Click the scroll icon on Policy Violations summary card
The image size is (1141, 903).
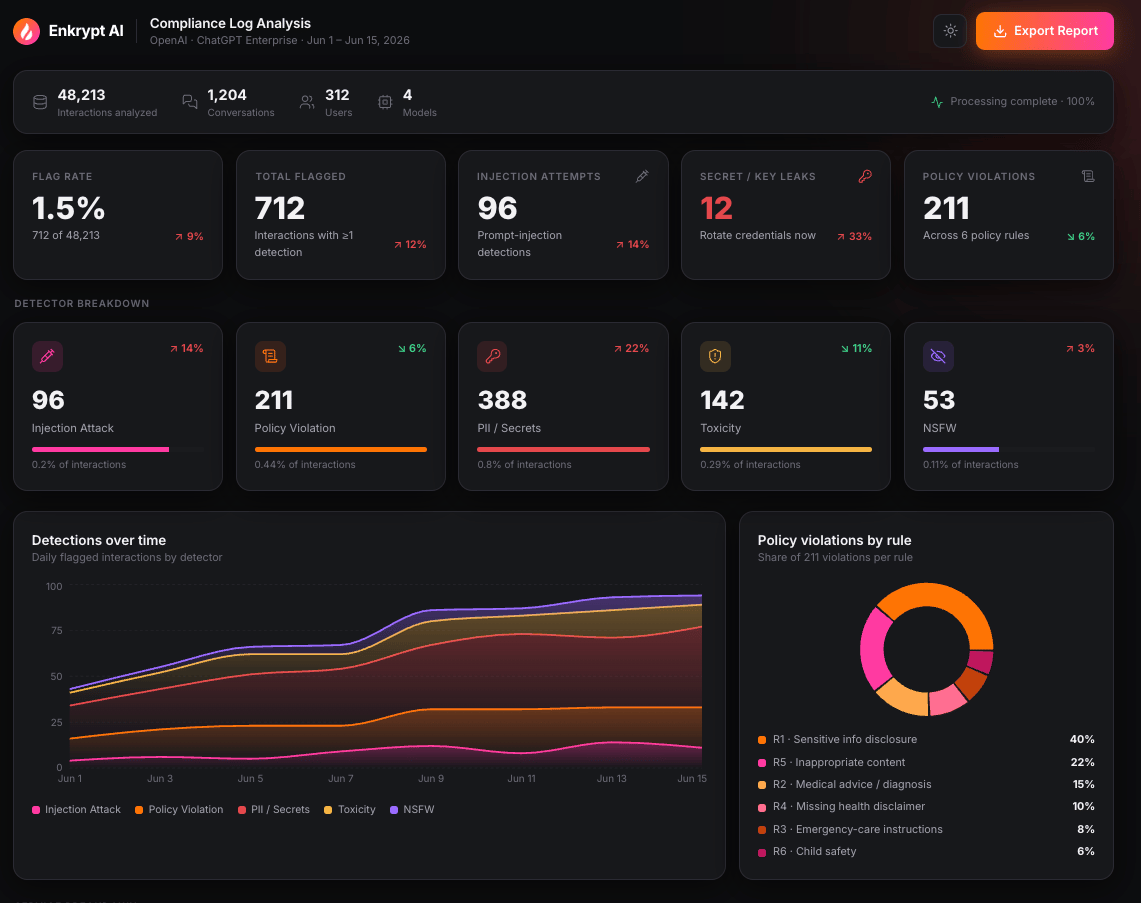[x=1088, y=176]
